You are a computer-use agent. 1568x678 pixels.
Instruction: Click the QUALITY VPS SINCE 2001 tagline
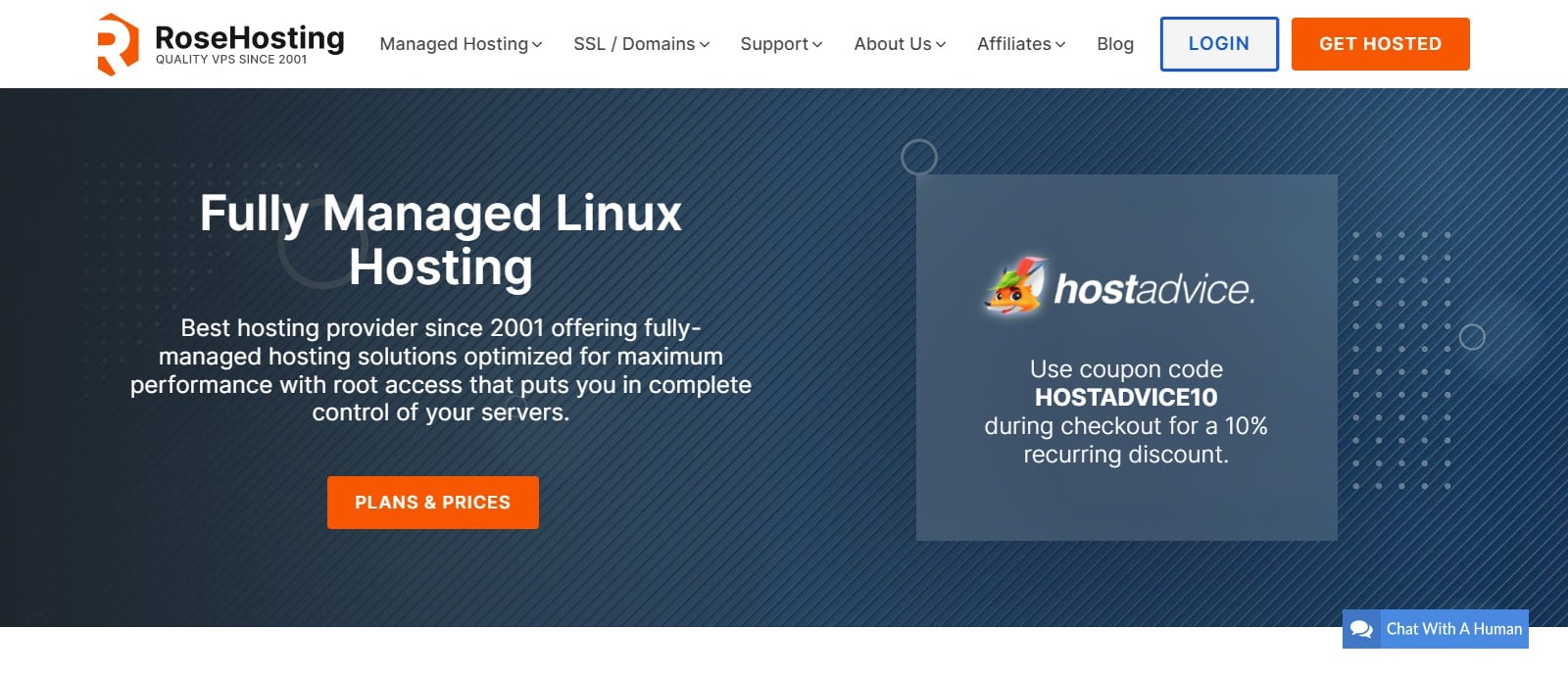[x=231, y=60]
